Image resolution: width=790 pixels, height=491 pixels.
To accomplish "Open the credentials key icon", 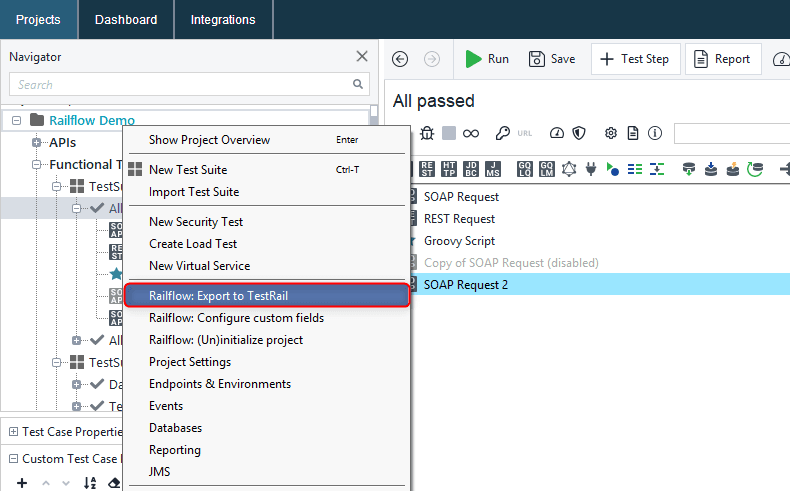I will coord(502,133).
